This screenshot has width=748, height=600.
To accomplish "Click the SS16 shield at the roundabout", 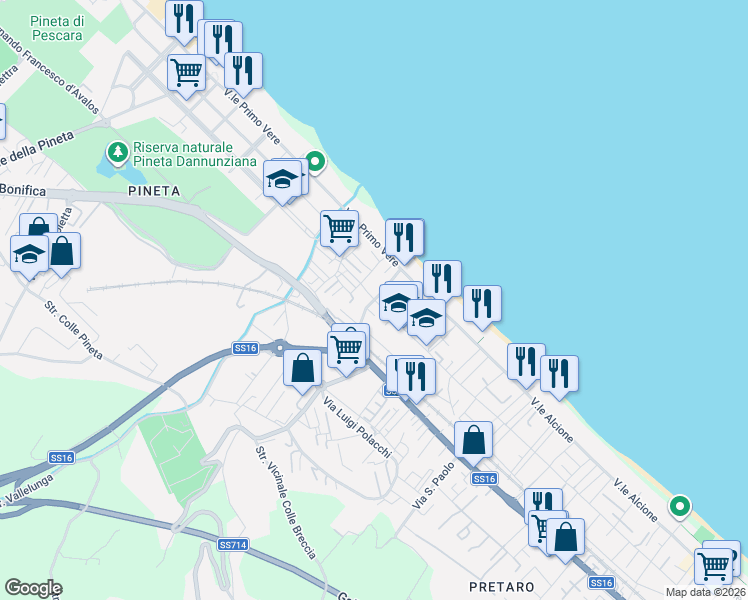I will 246,348.
